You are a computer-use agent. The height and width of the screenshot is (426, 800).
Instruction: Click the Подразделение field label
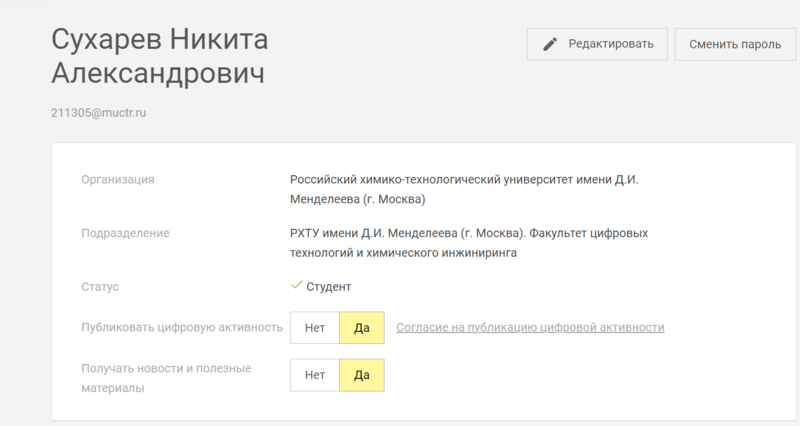[x=125, y=233]
